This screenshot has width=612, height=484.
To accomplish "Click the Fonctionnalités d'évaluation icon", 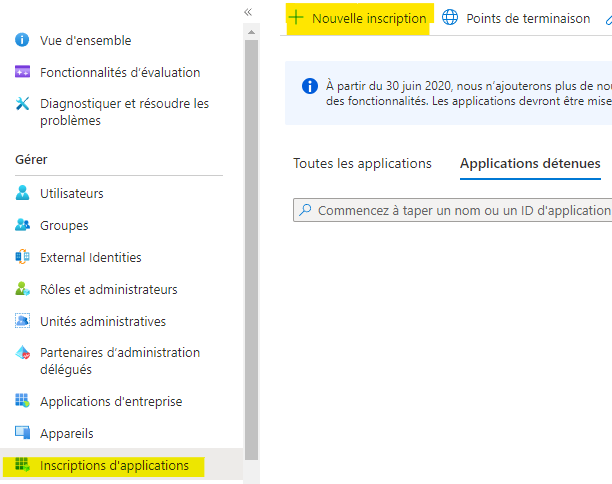I will click(22, 73).
